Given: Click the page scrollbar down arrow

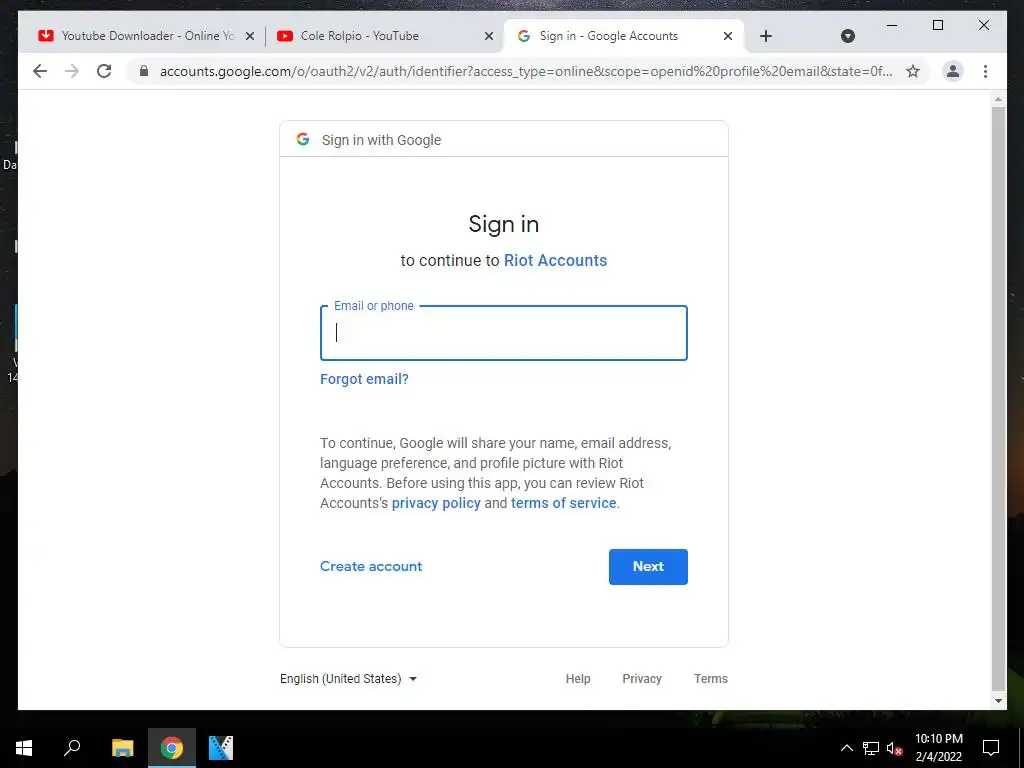Looking at the screenshot, I should 998,701.
